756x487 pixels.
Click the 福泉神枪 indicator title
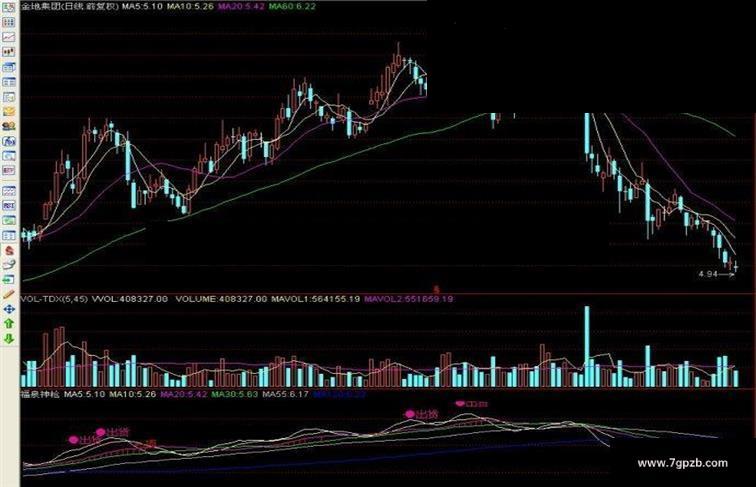point(40,394)
